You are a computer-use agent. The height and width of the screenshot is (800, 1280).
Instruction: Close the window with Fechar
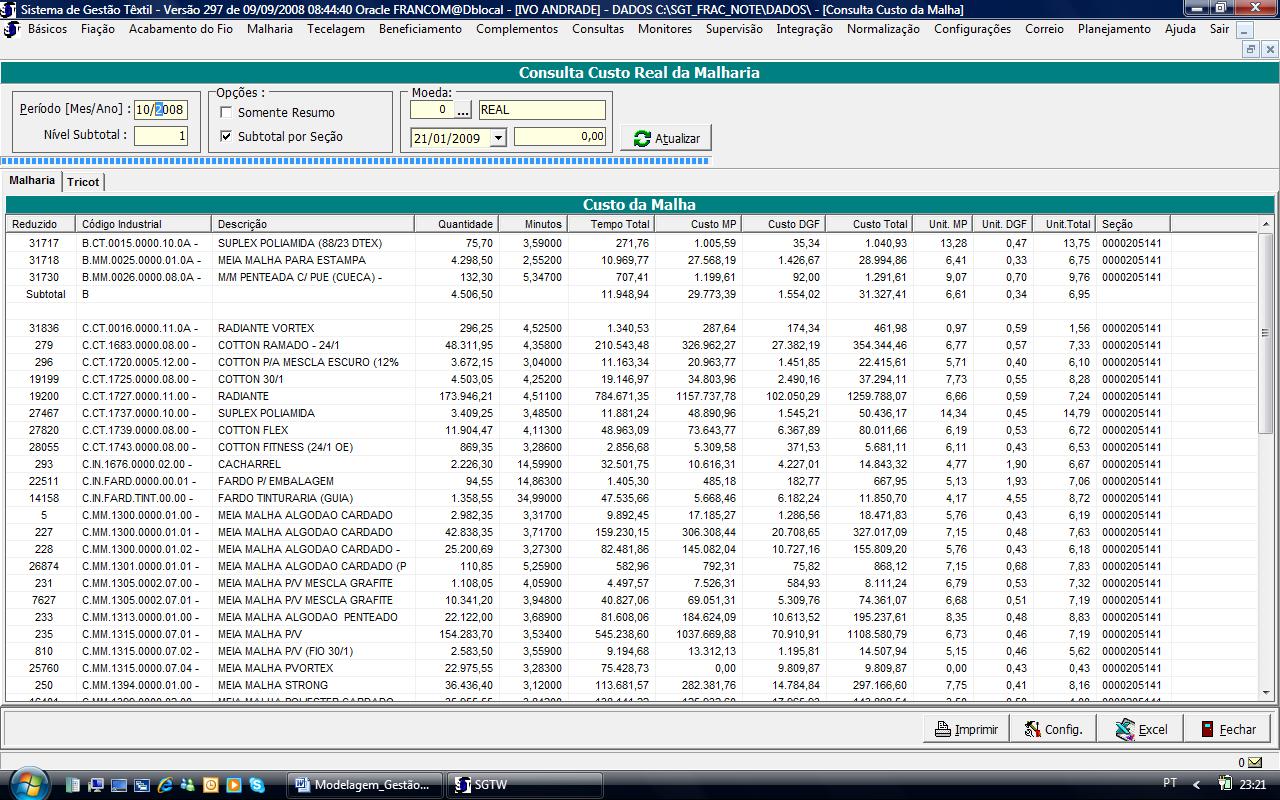[1227, 729]
